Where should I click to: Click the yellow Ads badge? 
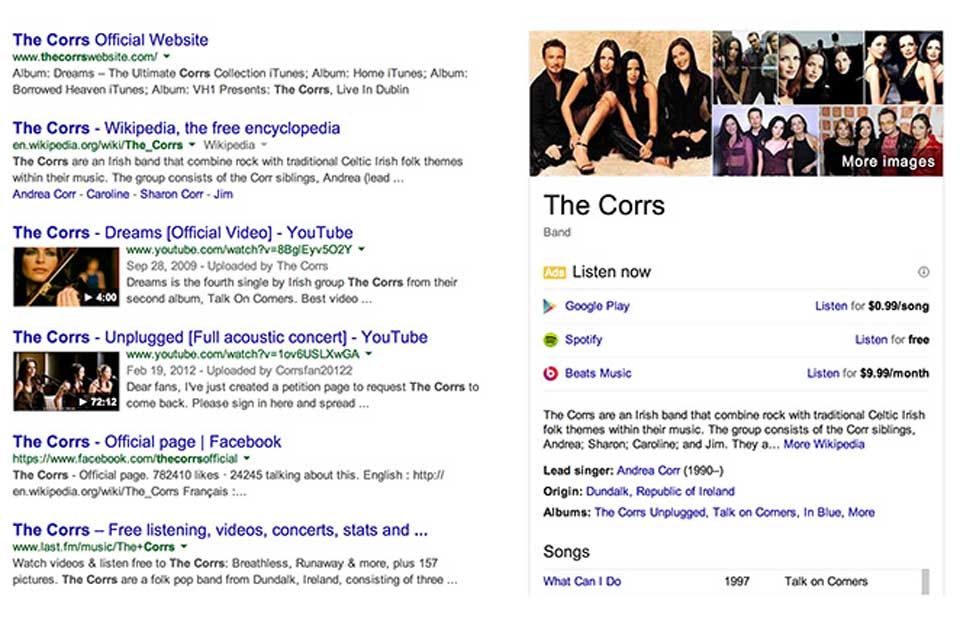[x=555, y=272]
